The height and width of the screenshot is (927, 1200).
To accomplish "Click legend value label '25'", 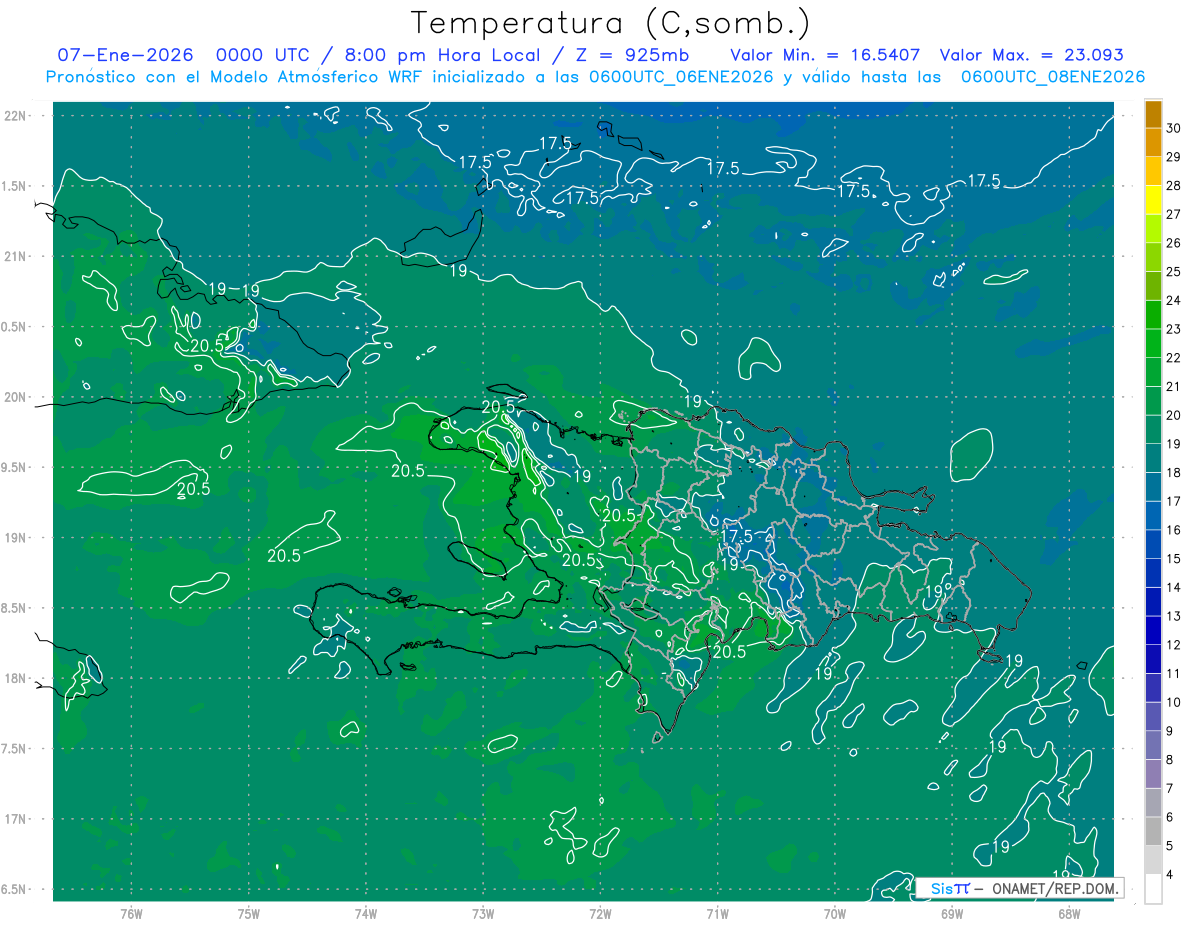I will coord(1174,272).
